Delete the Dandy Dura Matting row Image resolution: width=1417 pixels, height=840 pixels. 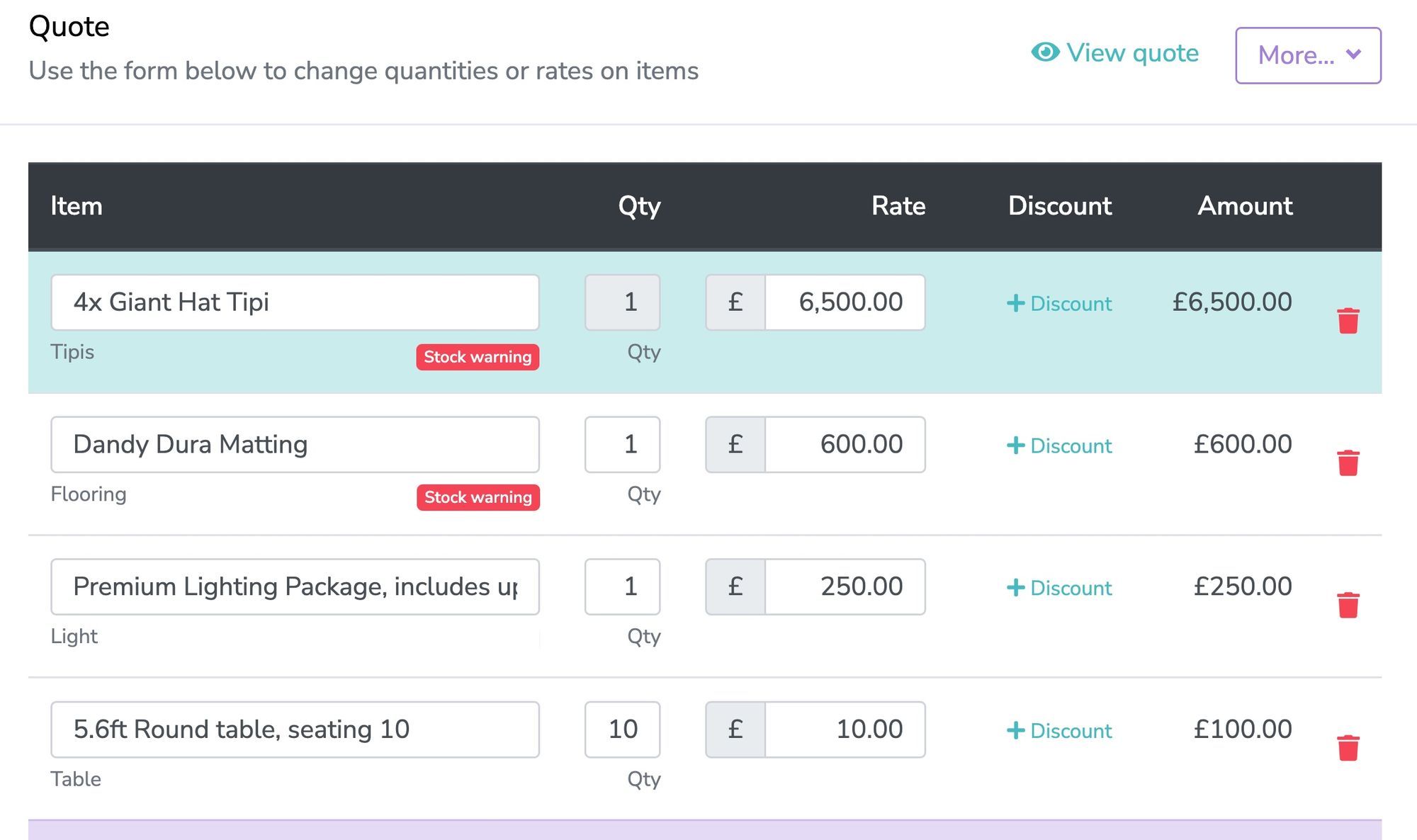(x=1348, y=463)
